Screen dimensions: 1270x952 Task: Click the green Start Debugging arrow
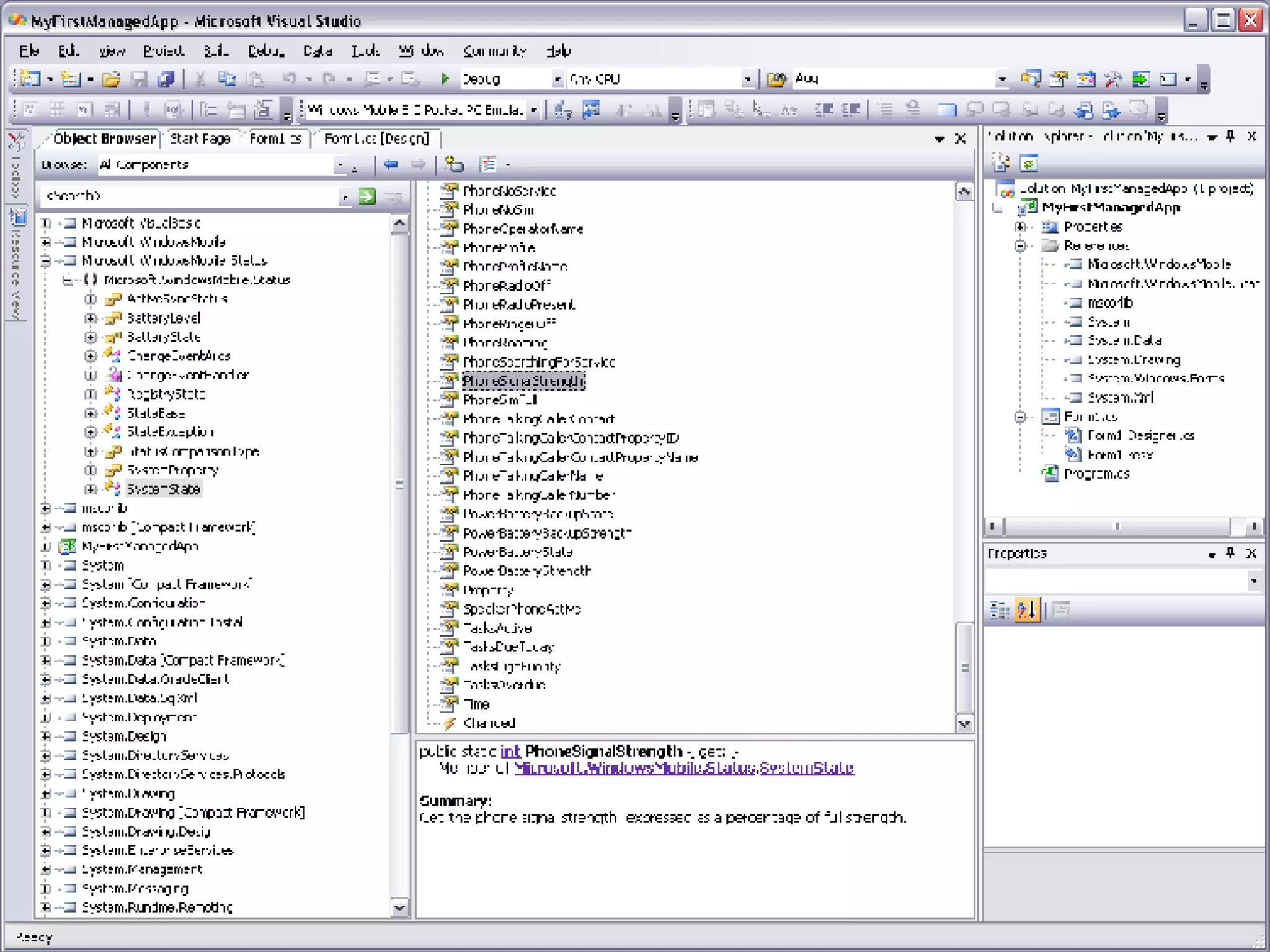[445, 79]
